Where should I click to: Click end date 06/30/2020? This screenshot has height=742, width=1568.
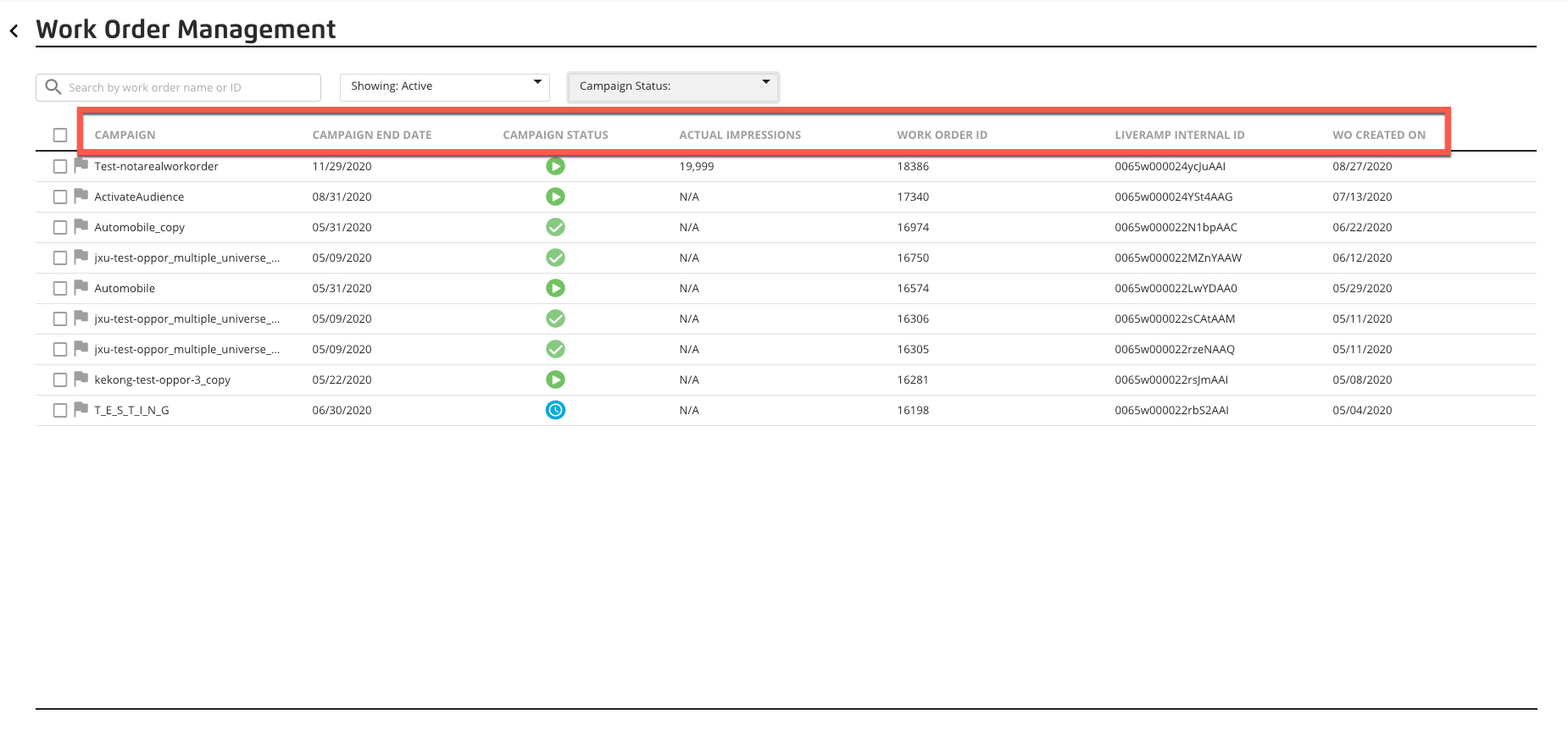[x=342, y=410]
